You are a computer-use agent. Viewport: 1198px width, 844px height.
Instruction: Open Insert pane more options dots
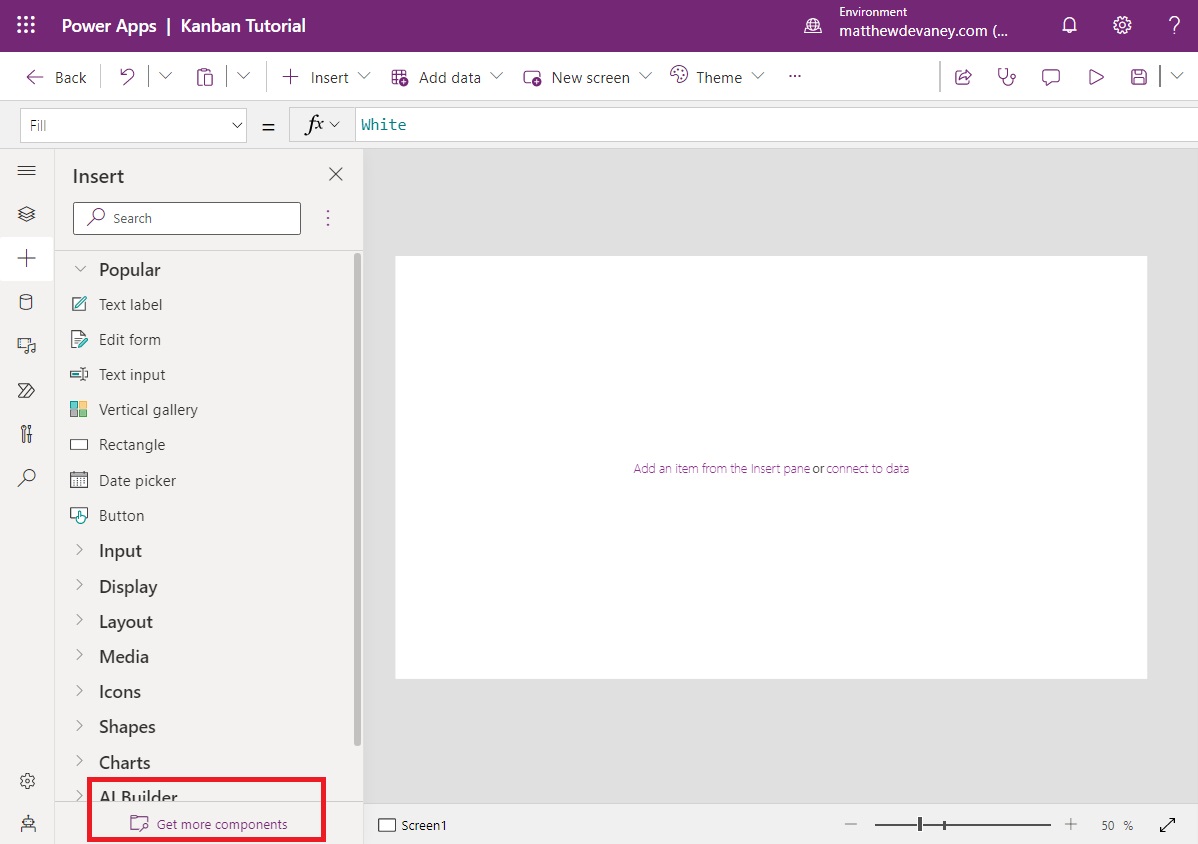click(x=328, y=218)
